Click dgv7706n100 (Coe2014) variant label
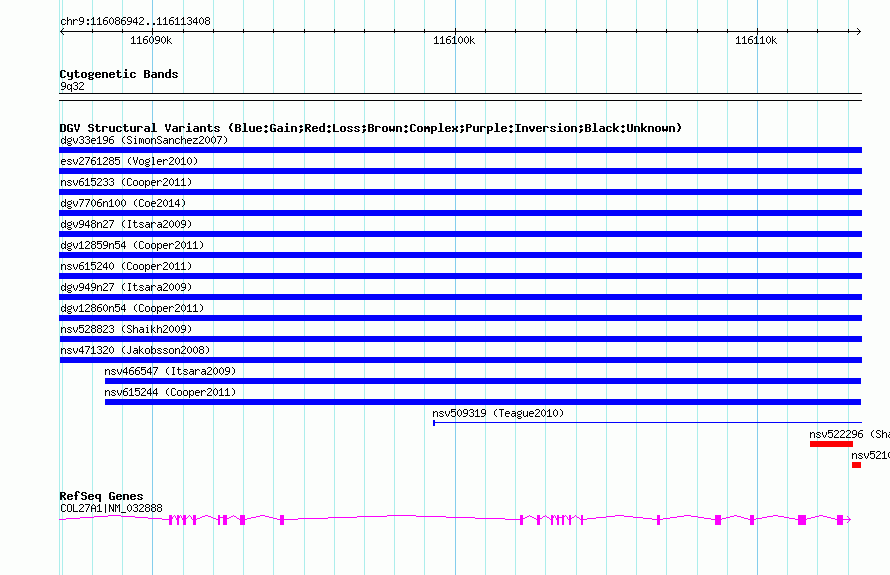 [123, 203]
